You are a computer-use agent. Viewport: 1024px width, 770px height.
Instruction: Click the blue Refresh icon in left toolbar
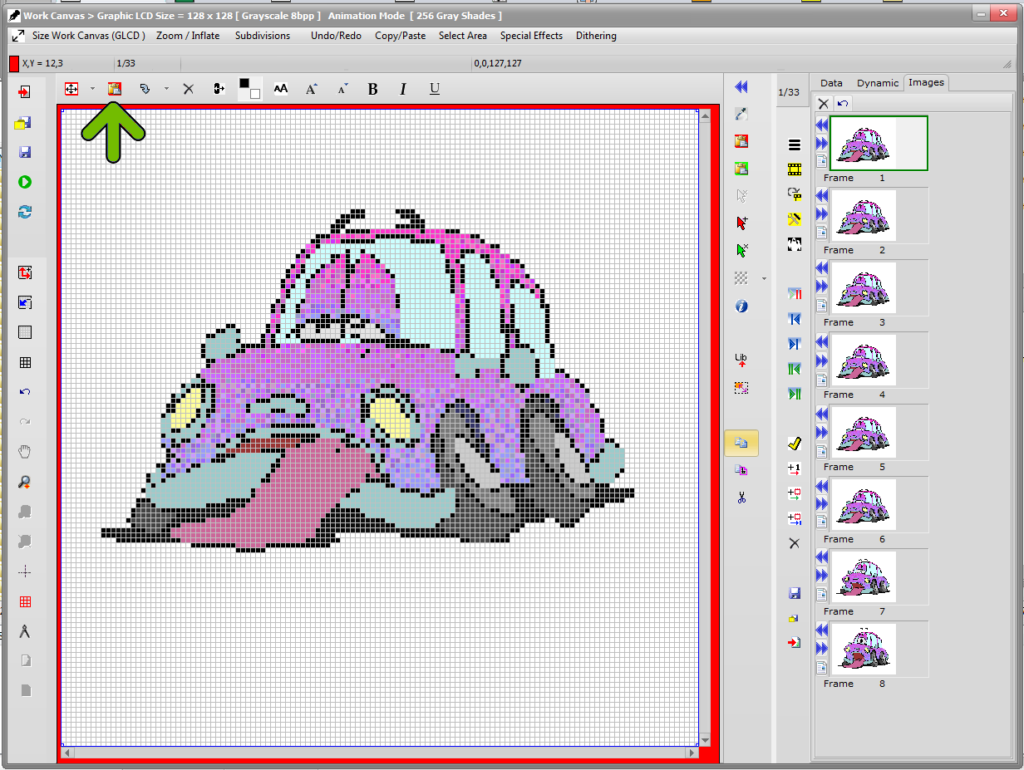23,211
